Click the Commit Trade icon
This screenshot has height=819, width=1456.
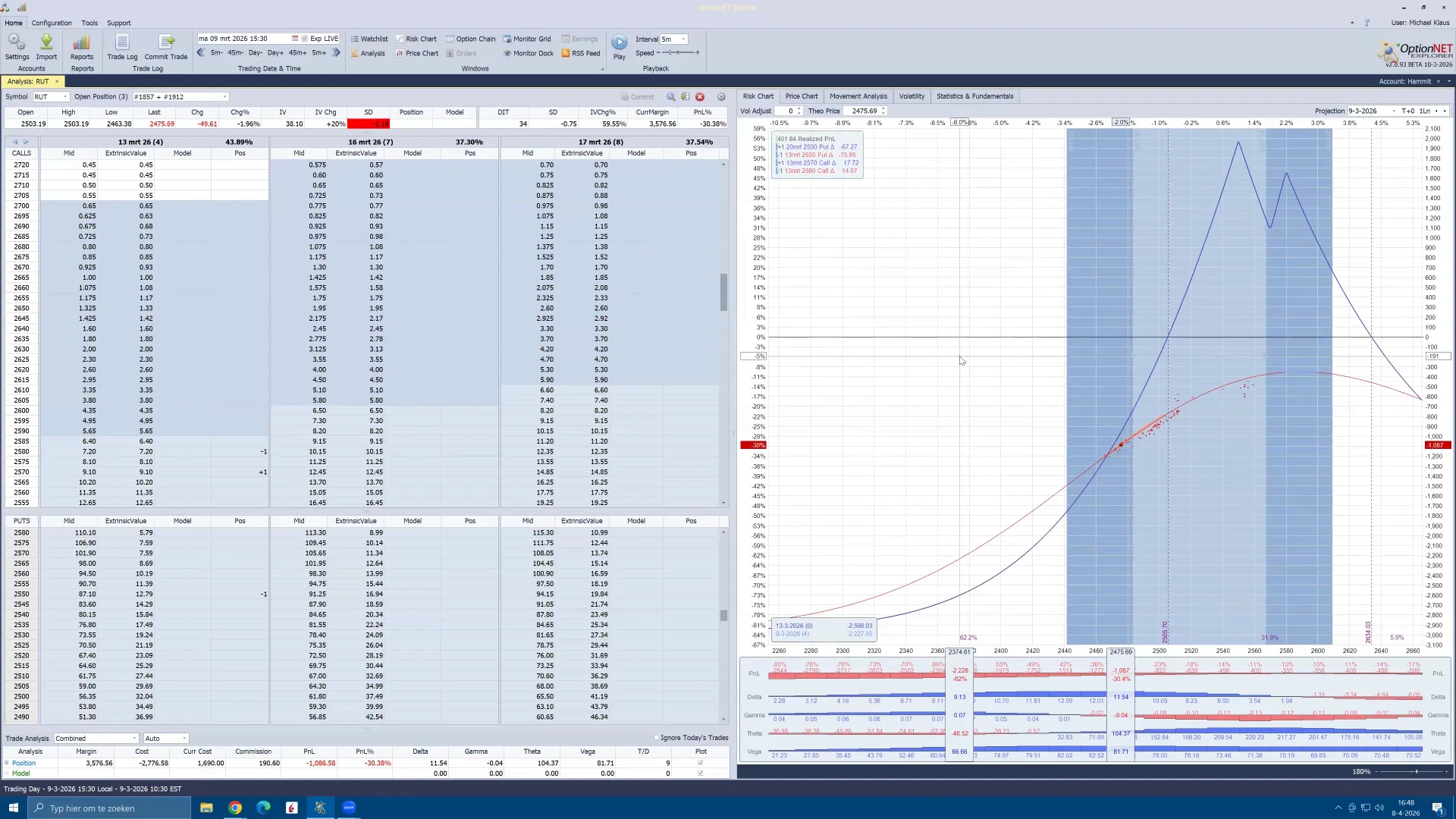(166, 46)
